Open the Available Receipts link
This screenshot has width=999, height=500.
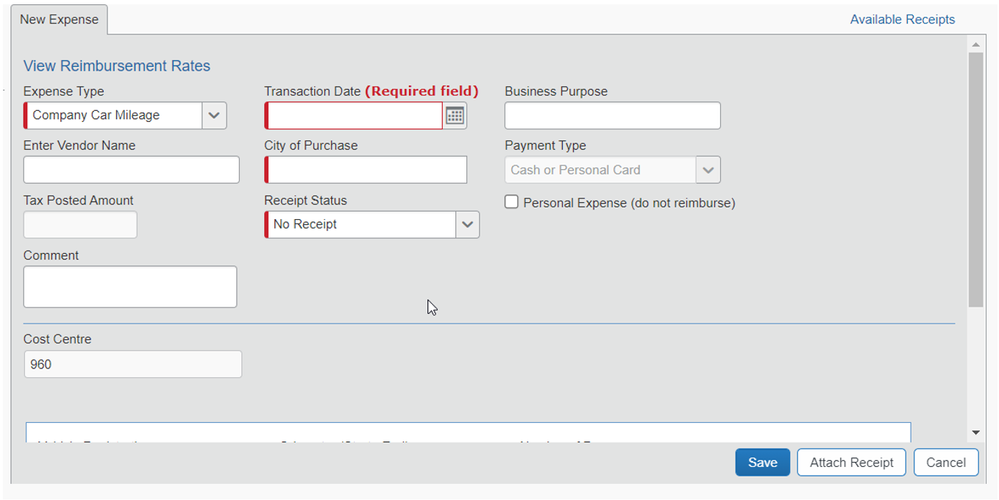[x=902, y=20]
